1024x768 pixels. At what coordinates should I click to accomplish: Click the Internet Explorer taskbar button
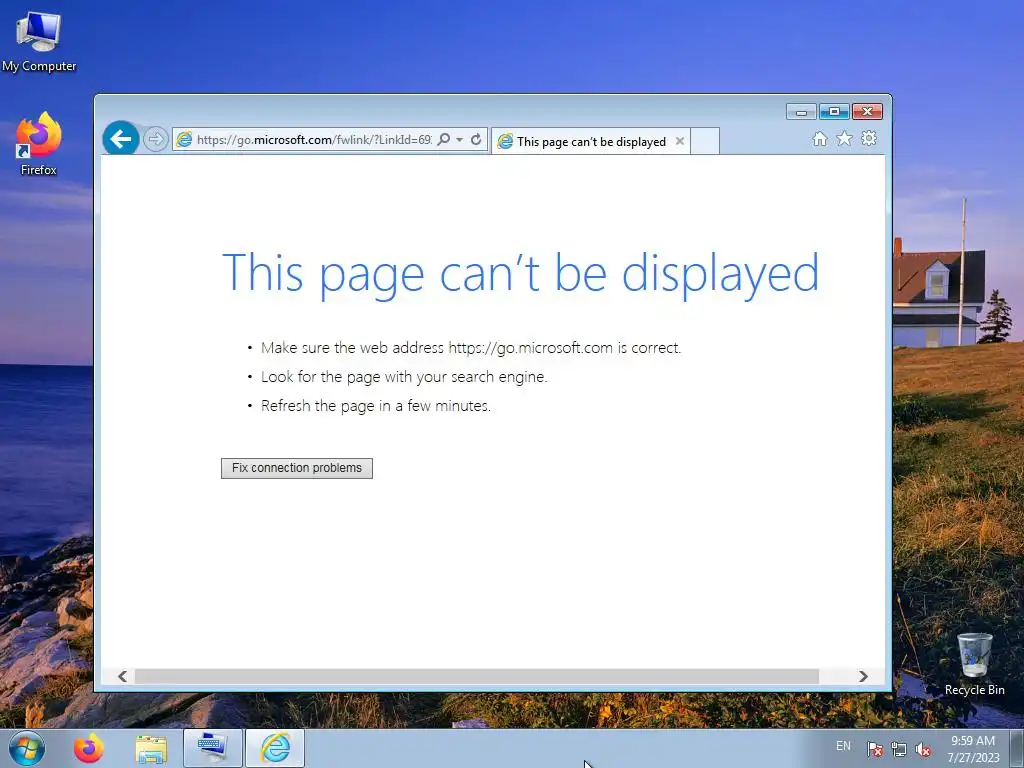pyautogui.click(x=275, y=748)
